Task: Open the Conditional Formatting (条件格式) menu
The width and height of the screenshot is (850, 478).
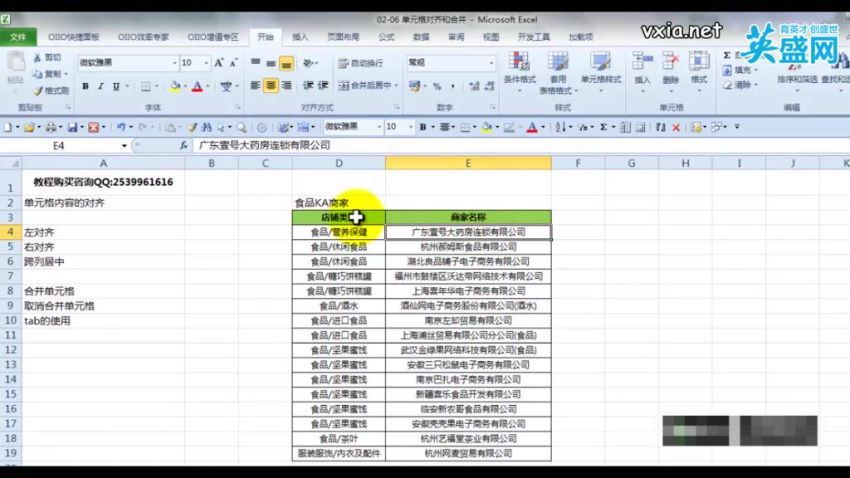Action: 519,72
